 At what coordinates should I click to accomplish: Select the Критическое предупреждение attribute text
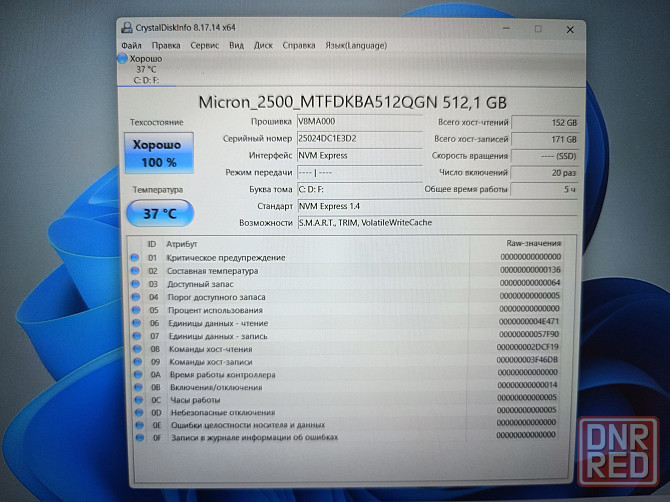coord(226,258)
